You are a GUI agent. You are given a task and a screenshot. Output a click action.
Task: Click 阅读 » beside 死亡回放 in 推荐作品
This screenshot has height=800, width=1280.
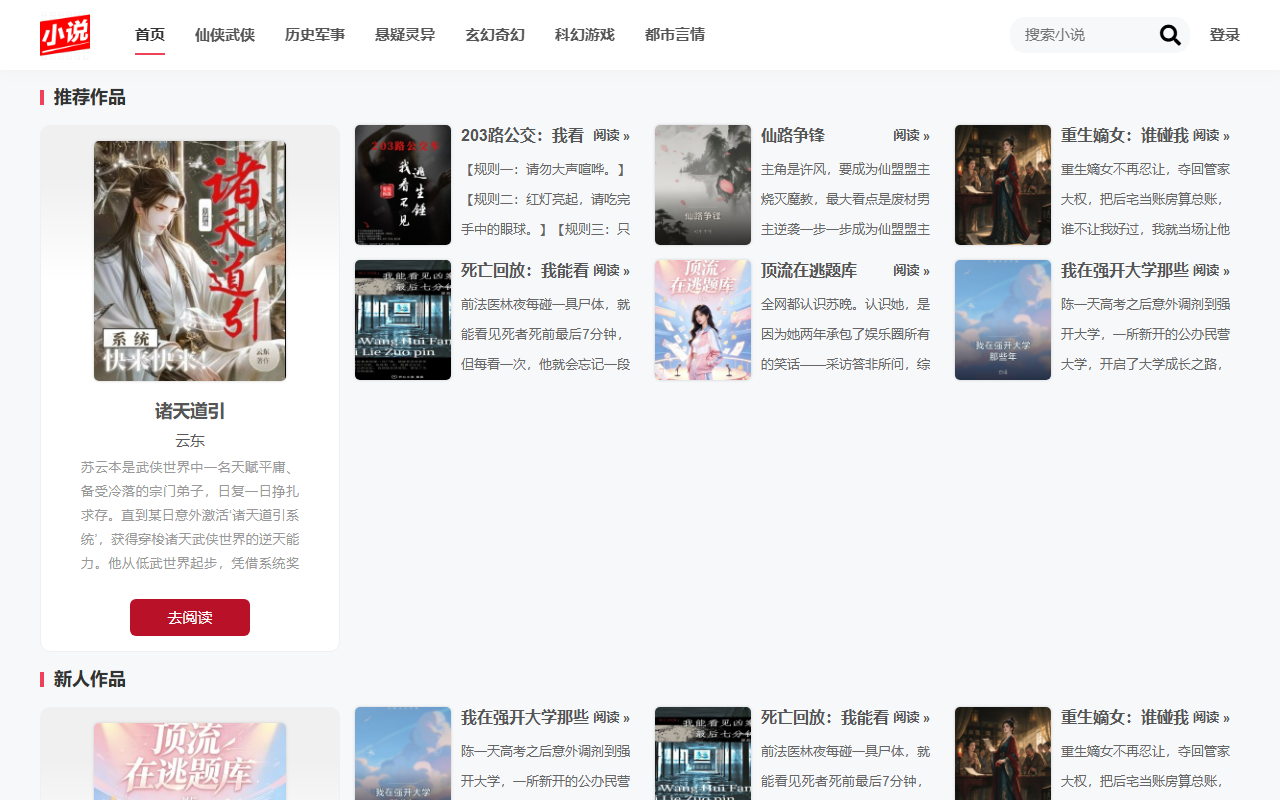[611, 270]
